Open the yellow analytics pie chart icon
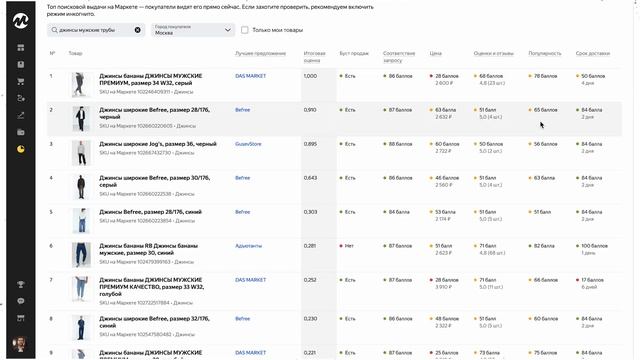640x360 pixels. coord(20,149)
